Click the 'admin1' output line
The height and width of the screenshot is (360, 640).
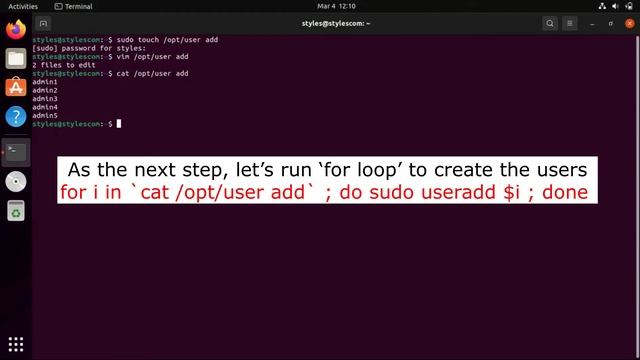(45, 82)
